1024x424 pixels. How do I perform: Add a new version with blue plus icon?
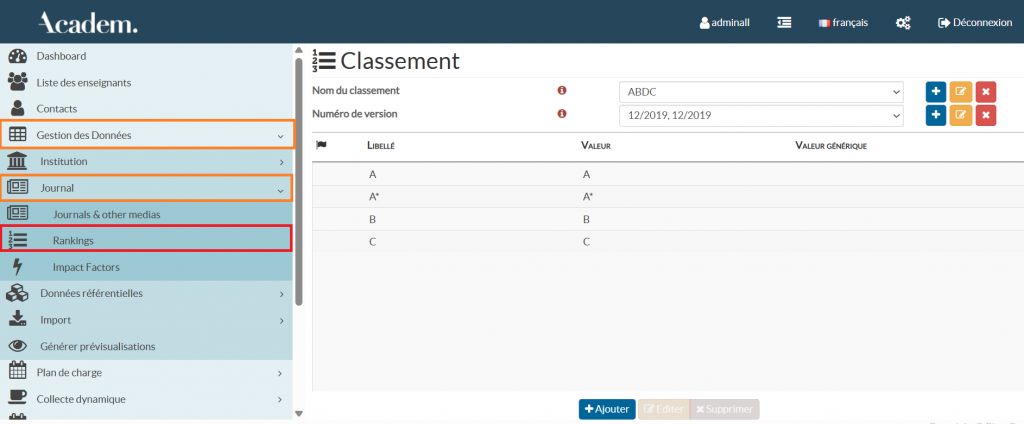pyautogui.click(x=936, y=115)
